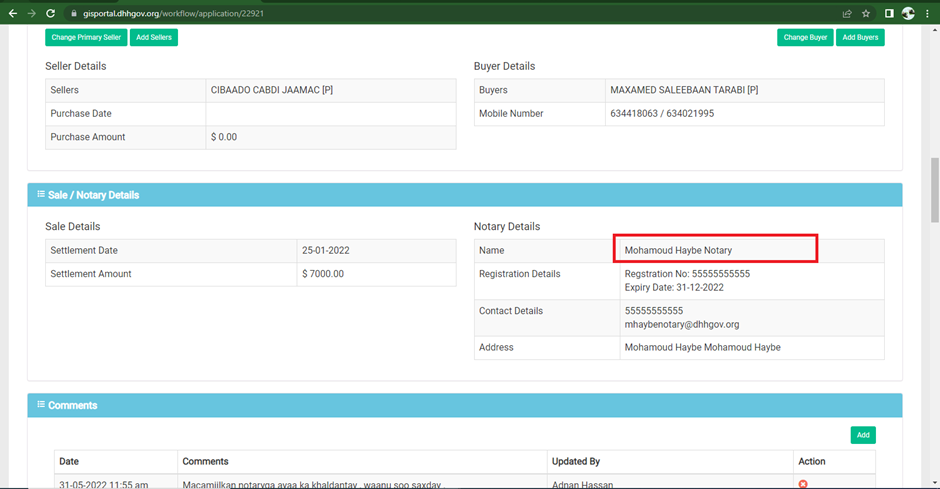The height and width of the screenshot is (489, 940).
Task: Click the address bar URL
Action: tap(173, 13)
